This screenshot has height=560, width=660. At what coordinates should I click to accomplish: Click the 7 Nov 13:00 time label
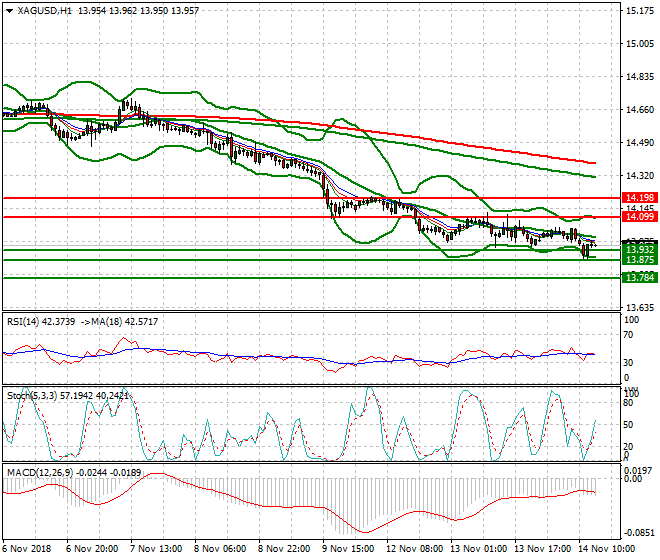click(x=155, y=549)
